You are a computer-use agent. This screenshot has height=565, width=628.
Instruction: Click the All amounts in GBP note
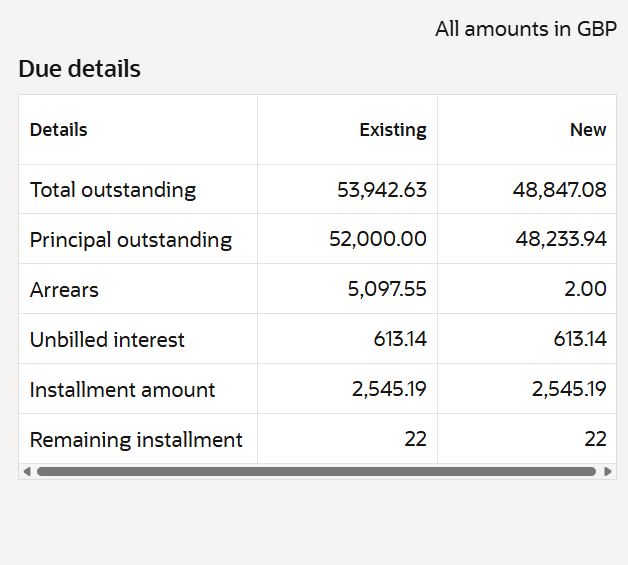[526, 29]
